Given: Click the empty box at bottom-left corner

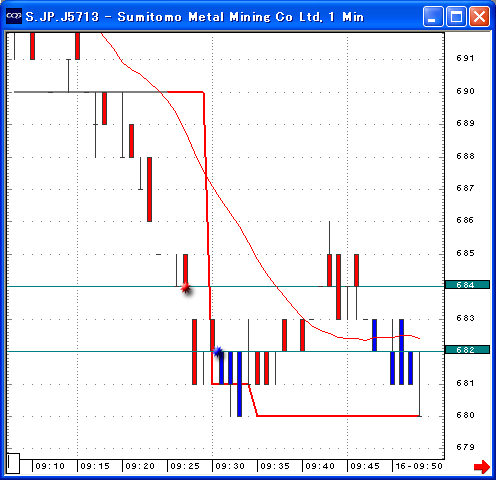Looking at the screenshot, I should pyautogui.click(x=13, y=463).
